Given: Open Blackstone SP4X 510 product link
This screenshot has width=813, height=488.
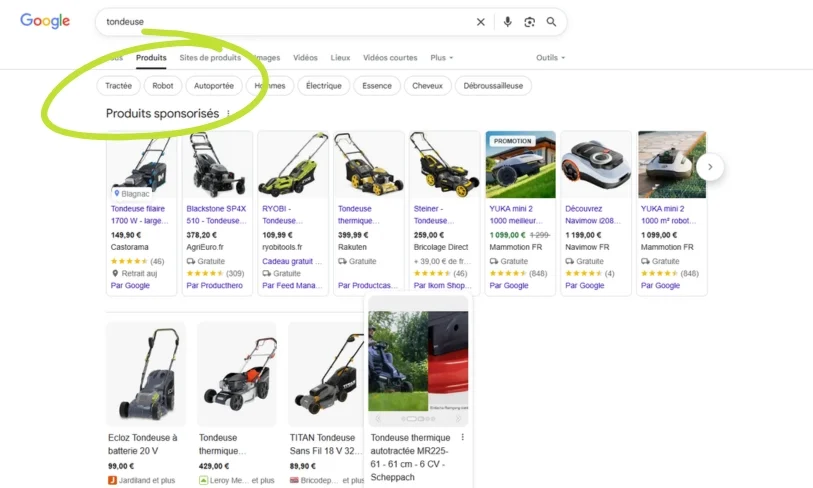Looking at the screenshot, I should [216, 215].
